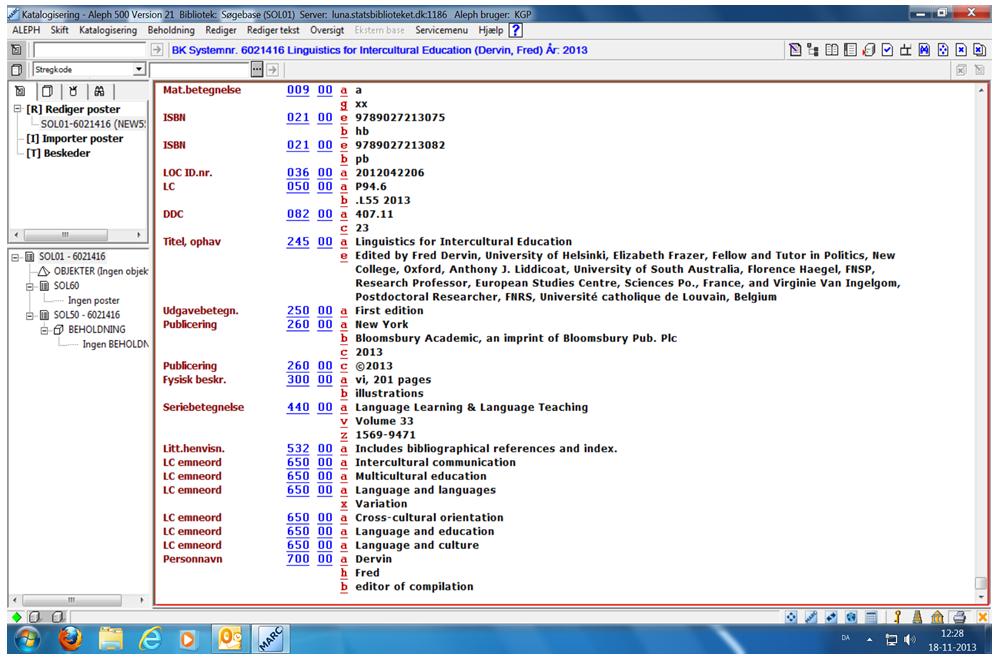Click the hierarchy tree icon in top-right toolbar

[813, 49]
